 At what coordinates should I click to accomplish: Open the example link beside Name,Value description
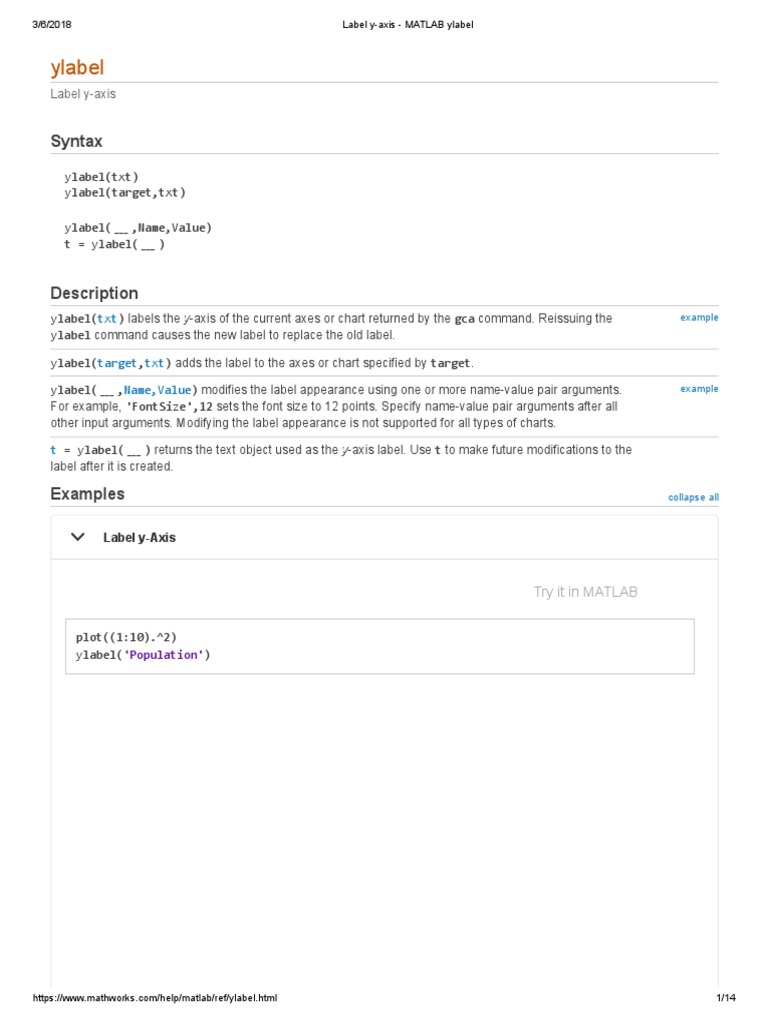(699, 389)
